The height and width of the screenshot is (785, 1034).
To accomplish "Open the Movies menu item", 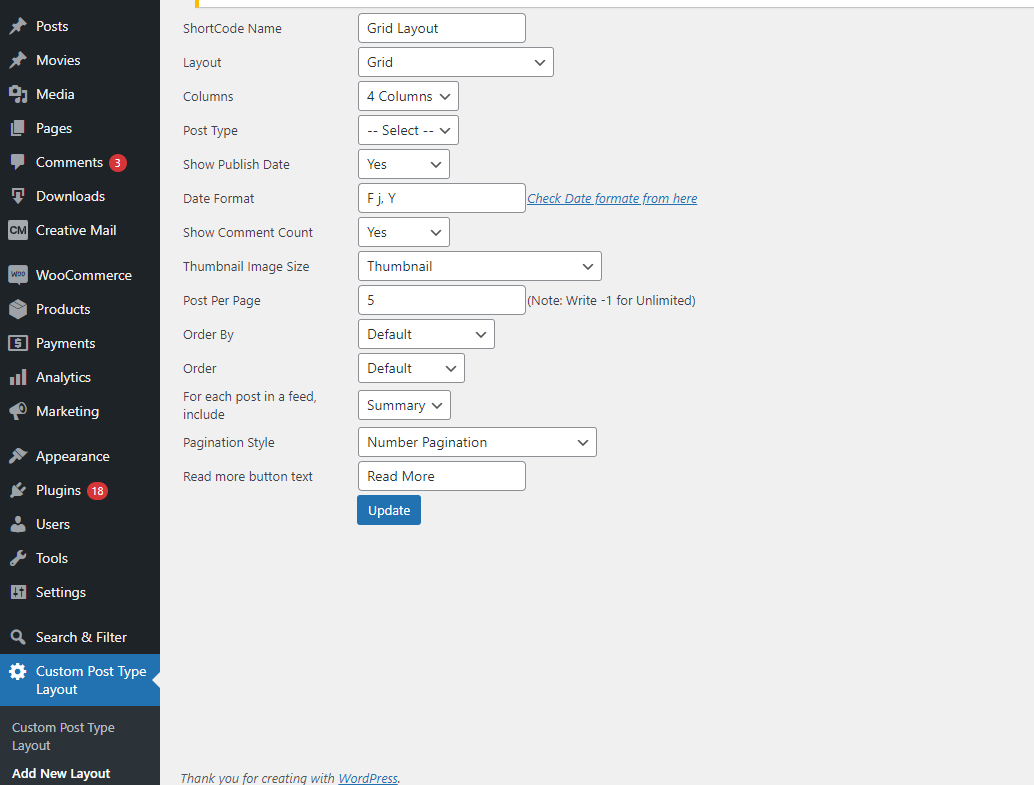I will pos(58,60).
